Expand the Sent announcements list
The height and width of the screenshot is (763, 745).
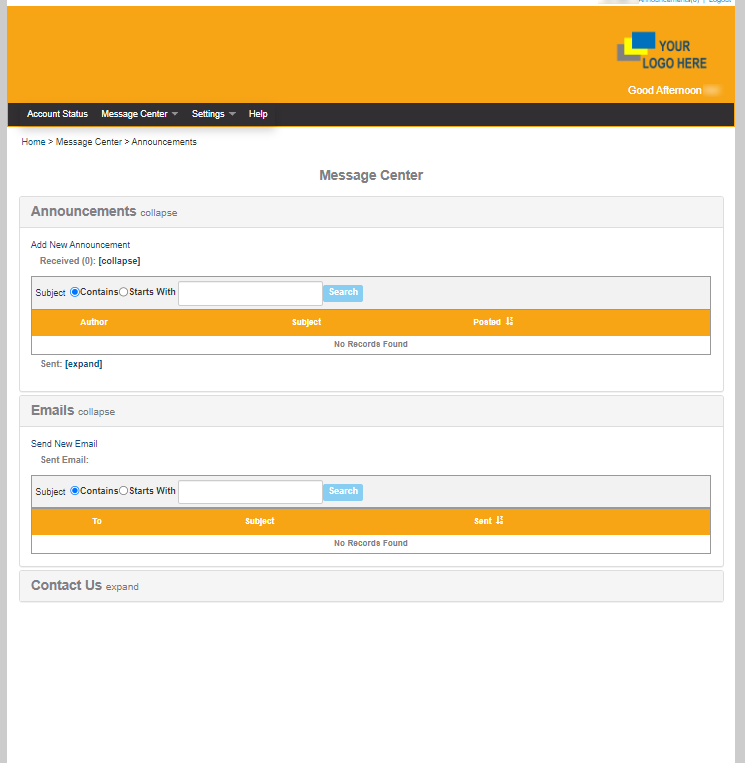coord(84,364)
